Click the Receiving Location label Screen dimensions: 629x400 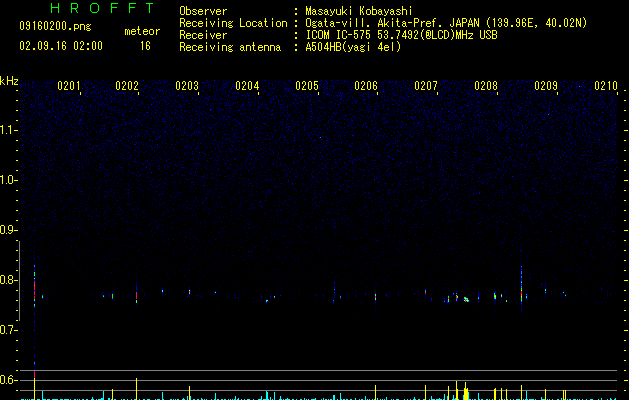[233, 23]
